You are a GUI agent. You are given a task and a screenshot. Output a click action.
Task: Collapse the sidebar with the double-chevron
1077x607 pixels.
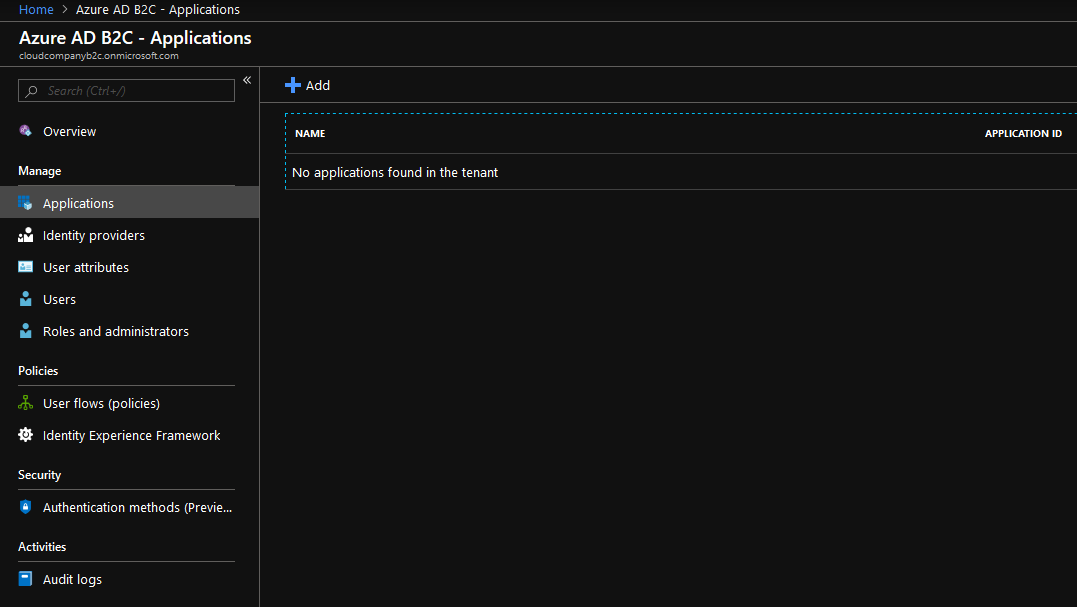tap(247, 79)
